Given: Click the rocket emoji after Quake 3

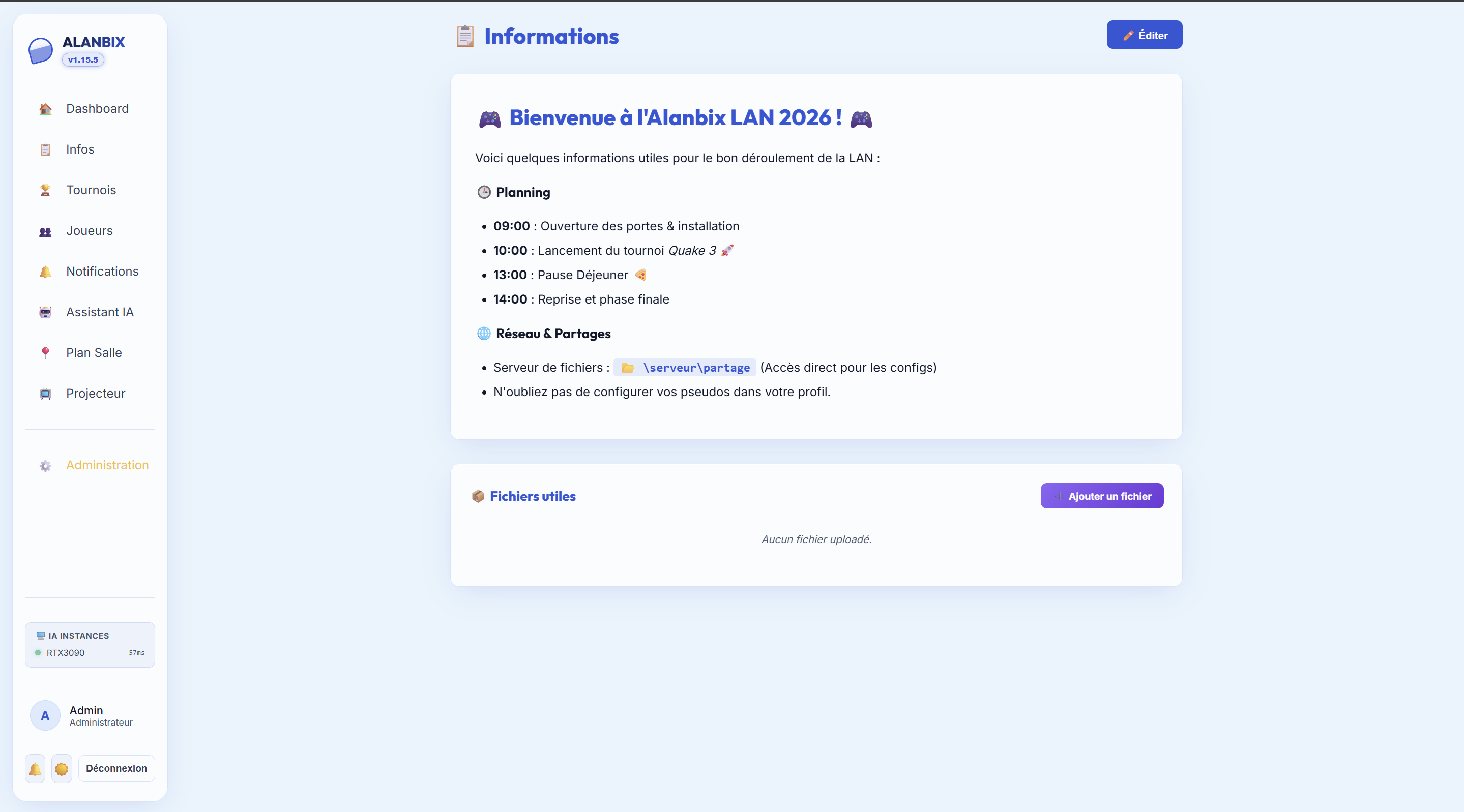Looking at the screenshot, I should 727,251.
